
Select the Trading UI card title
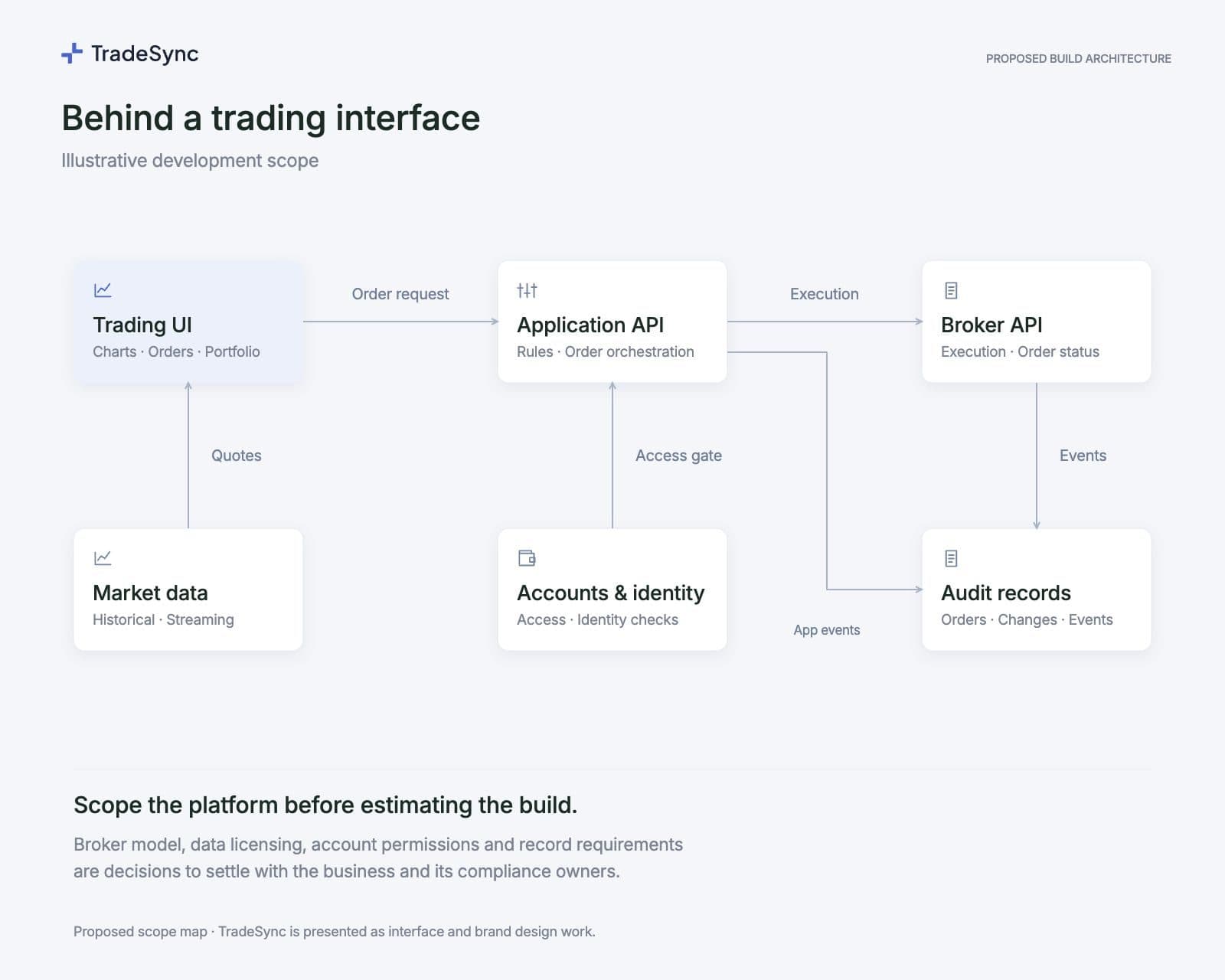coord(142,325)
